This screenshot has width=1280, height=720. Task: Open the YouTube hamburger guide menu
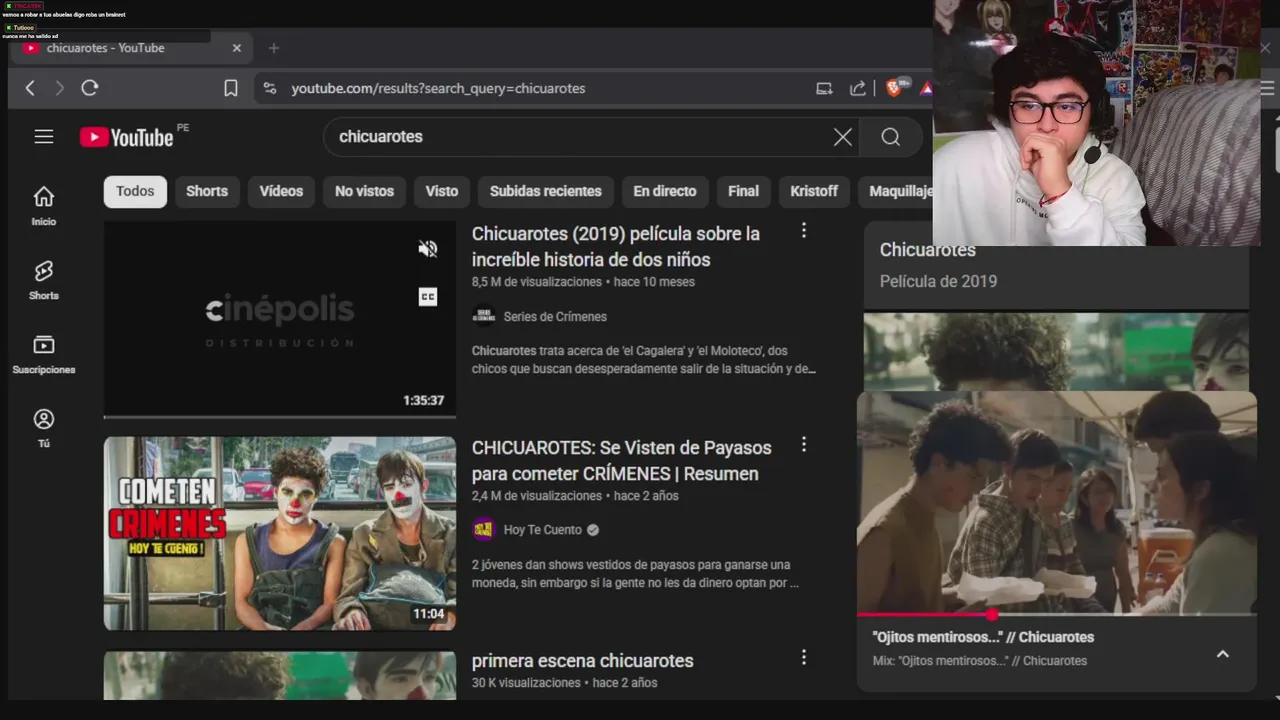[44, 137]
